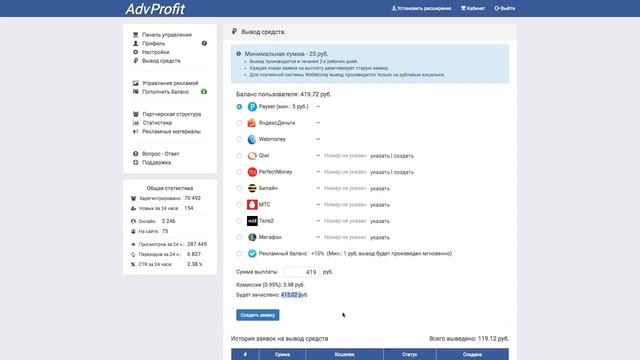Focus the Сумма выплаты amount field
Image resolution: width=640 pixels, height=360 pixels.
click(x=302, y=272)
